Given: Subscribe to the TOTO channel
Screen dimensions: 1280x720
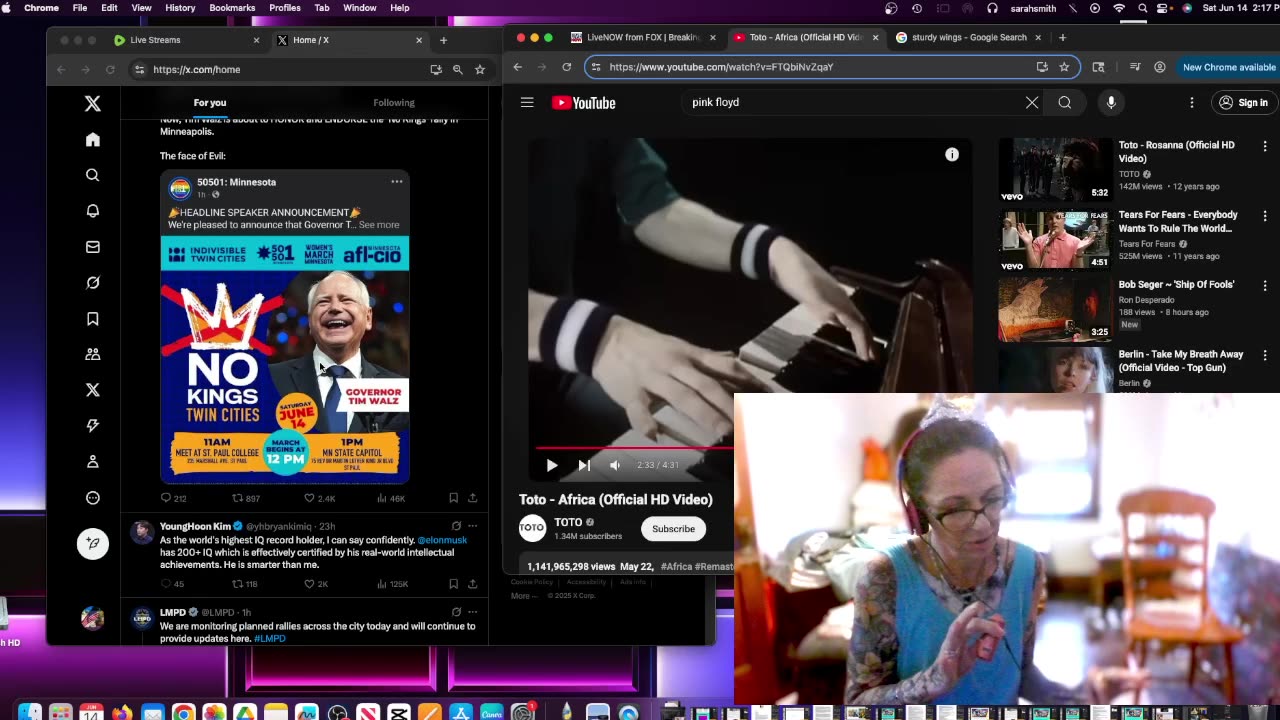Looking at the screenshot, I should point(673,529).
